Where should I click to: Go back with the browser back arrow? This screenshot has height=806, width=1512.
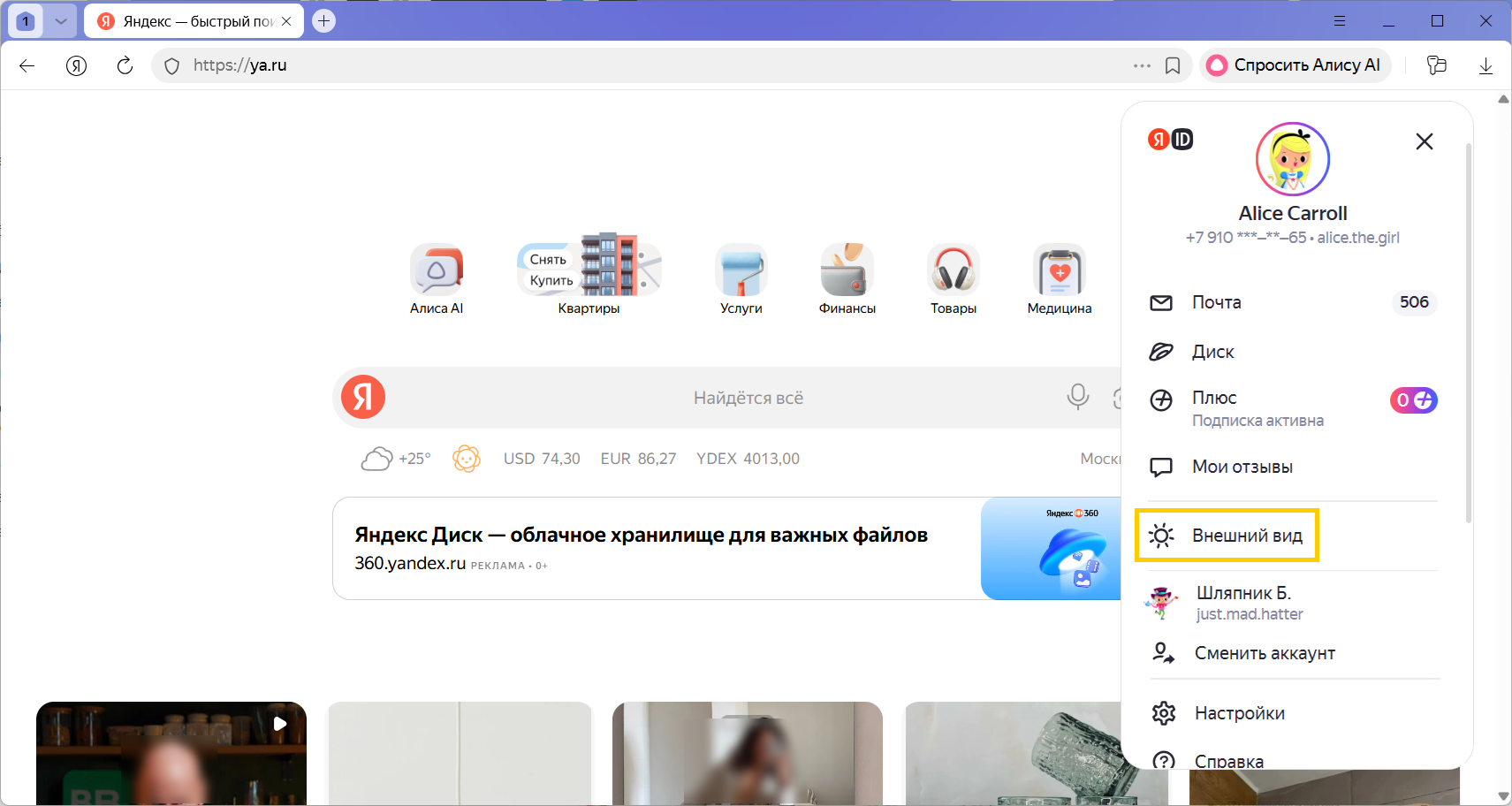point(27,65)
